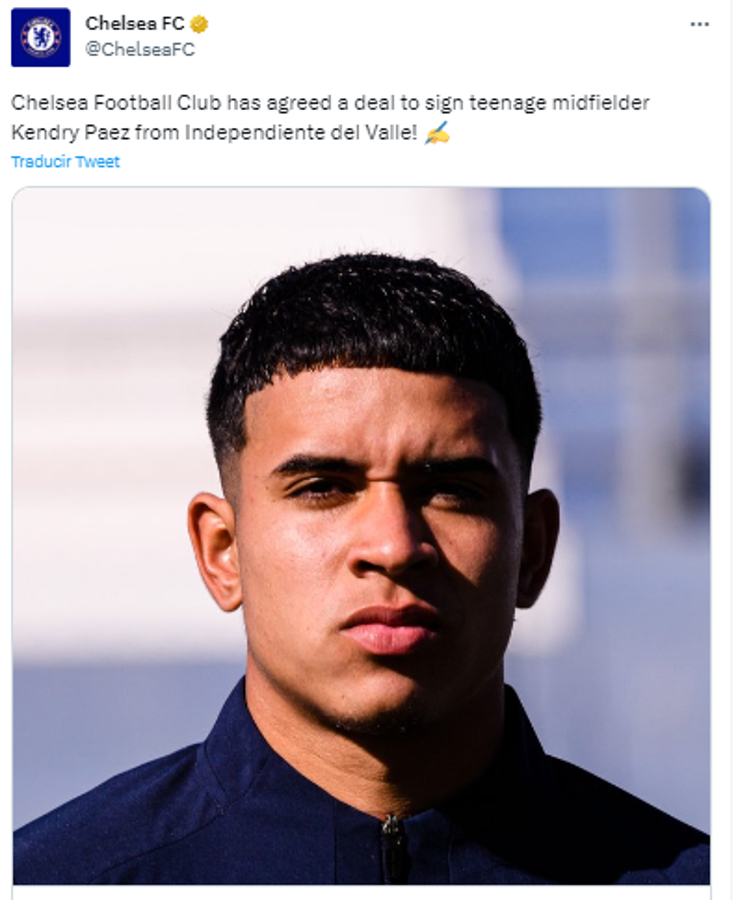Click the blank card strip below the photo
Viewport: 738px width, 900px height.
[361, 892]
